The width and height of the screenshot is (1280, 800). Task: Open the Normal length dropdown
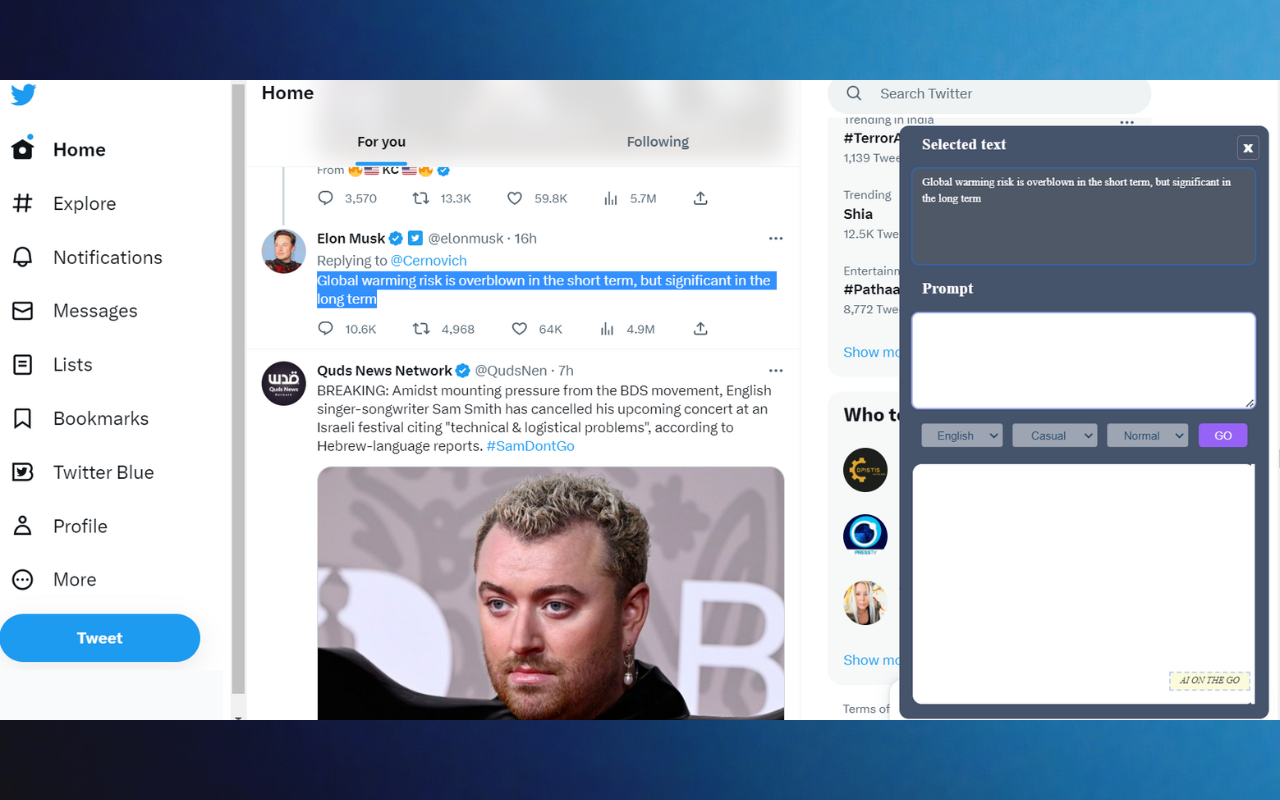[1147, 435]
